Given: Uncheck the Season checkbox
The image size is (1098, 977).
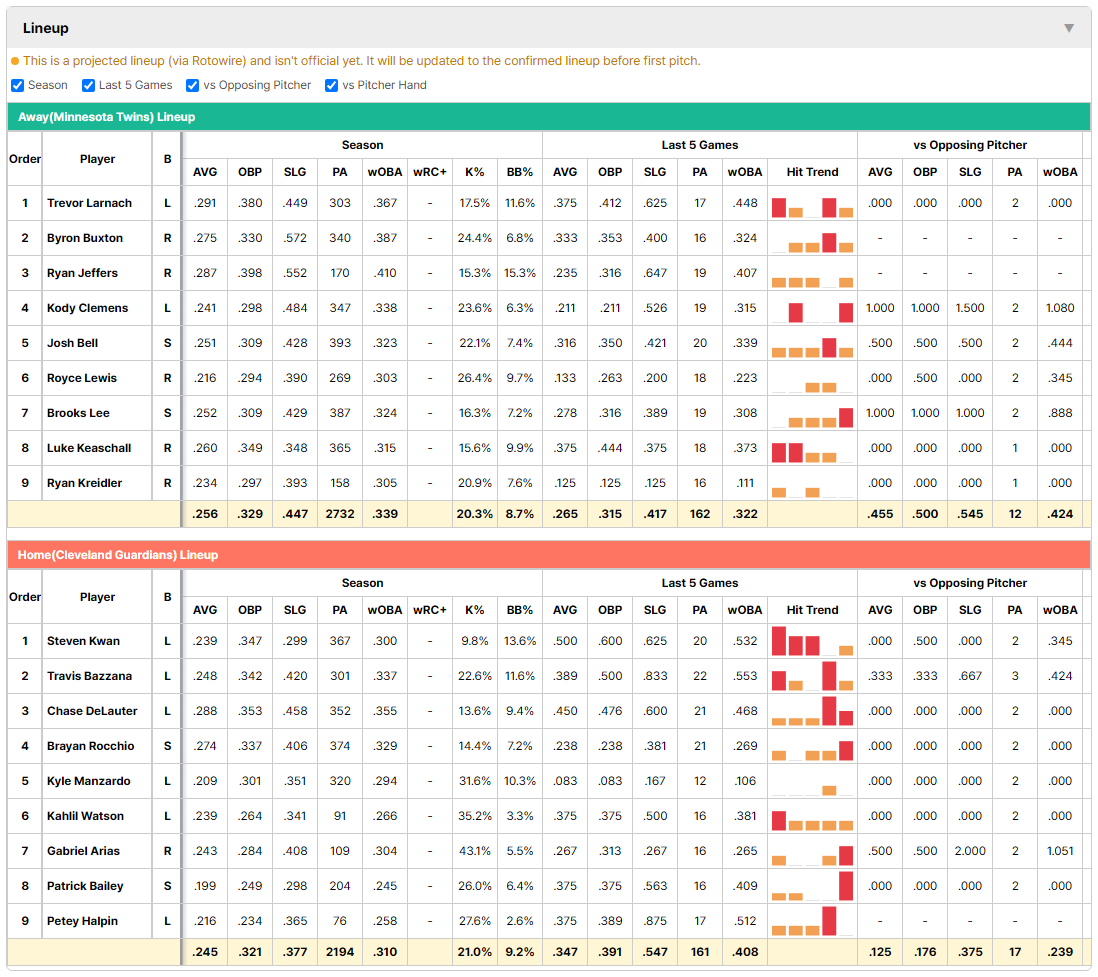Looking at the screenshot, I should click(x=18, y=85).
